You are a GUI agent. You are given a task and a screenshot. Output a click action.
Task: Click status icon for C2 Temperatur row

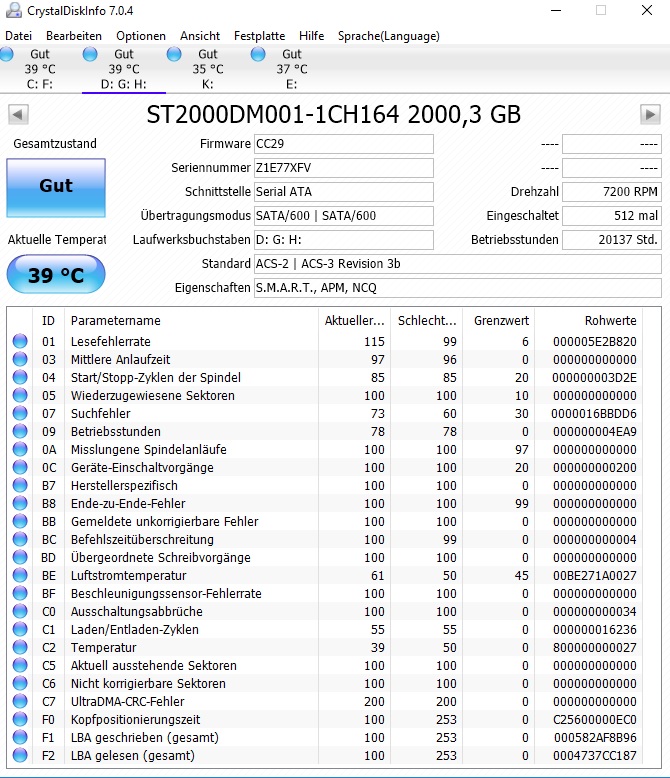click(20, 647)
